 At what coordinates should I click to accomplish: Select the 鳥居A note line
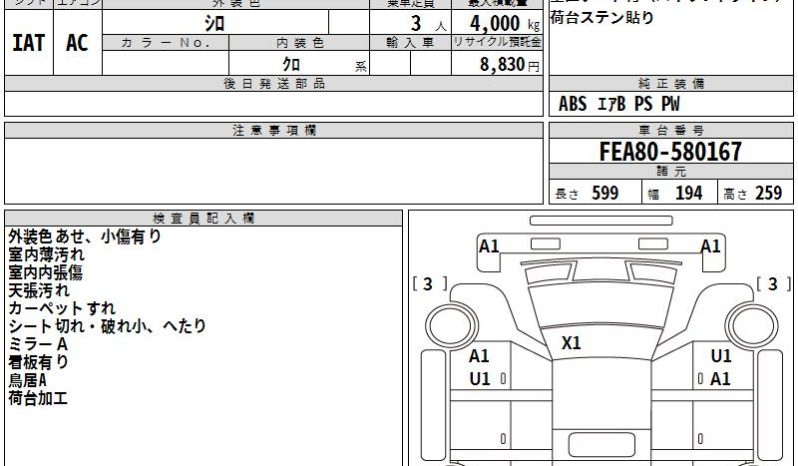tap(27, 380)
